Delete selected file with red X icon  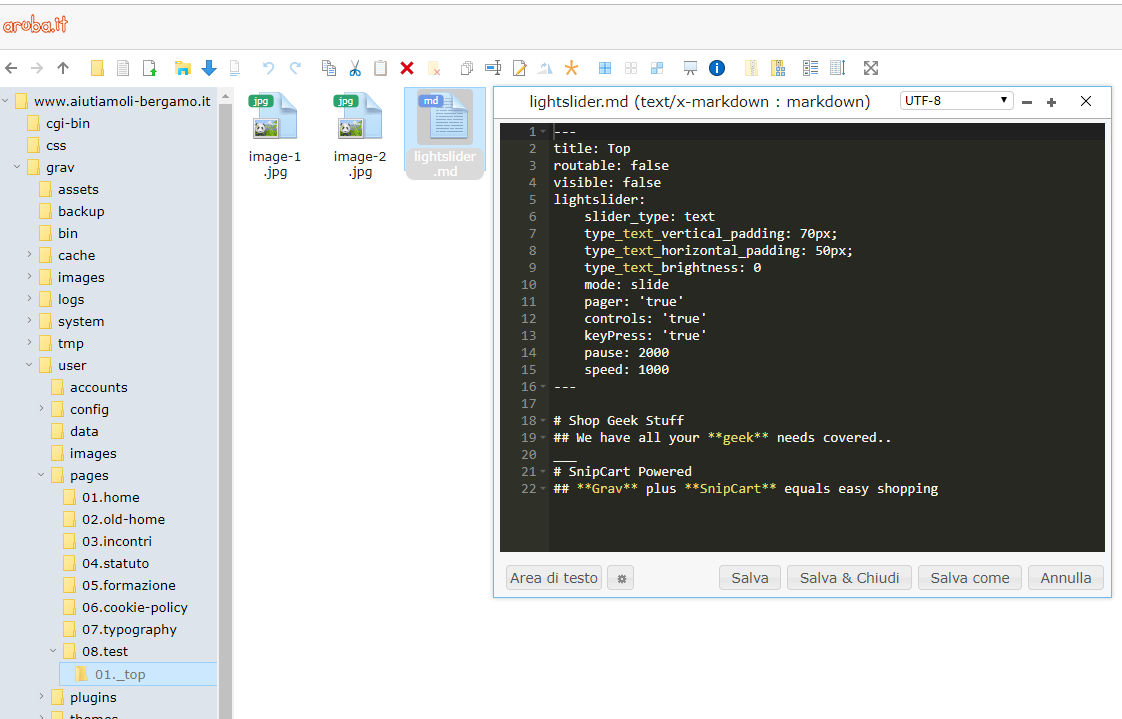pos(407,68)
